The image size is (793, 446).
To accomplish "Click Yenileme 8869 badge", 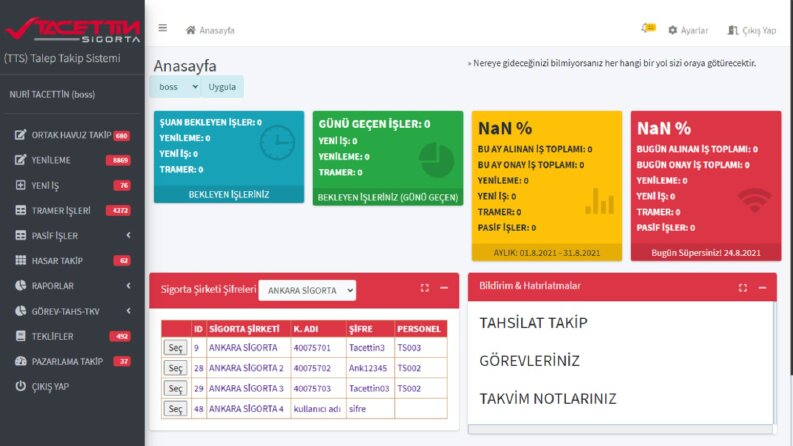I will [x=118, y=160].
